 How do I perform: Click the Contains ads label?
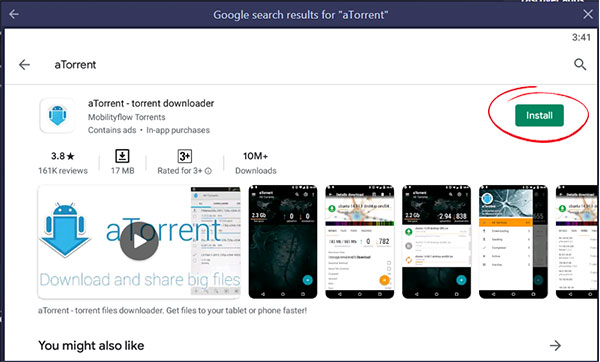point(112,130)
